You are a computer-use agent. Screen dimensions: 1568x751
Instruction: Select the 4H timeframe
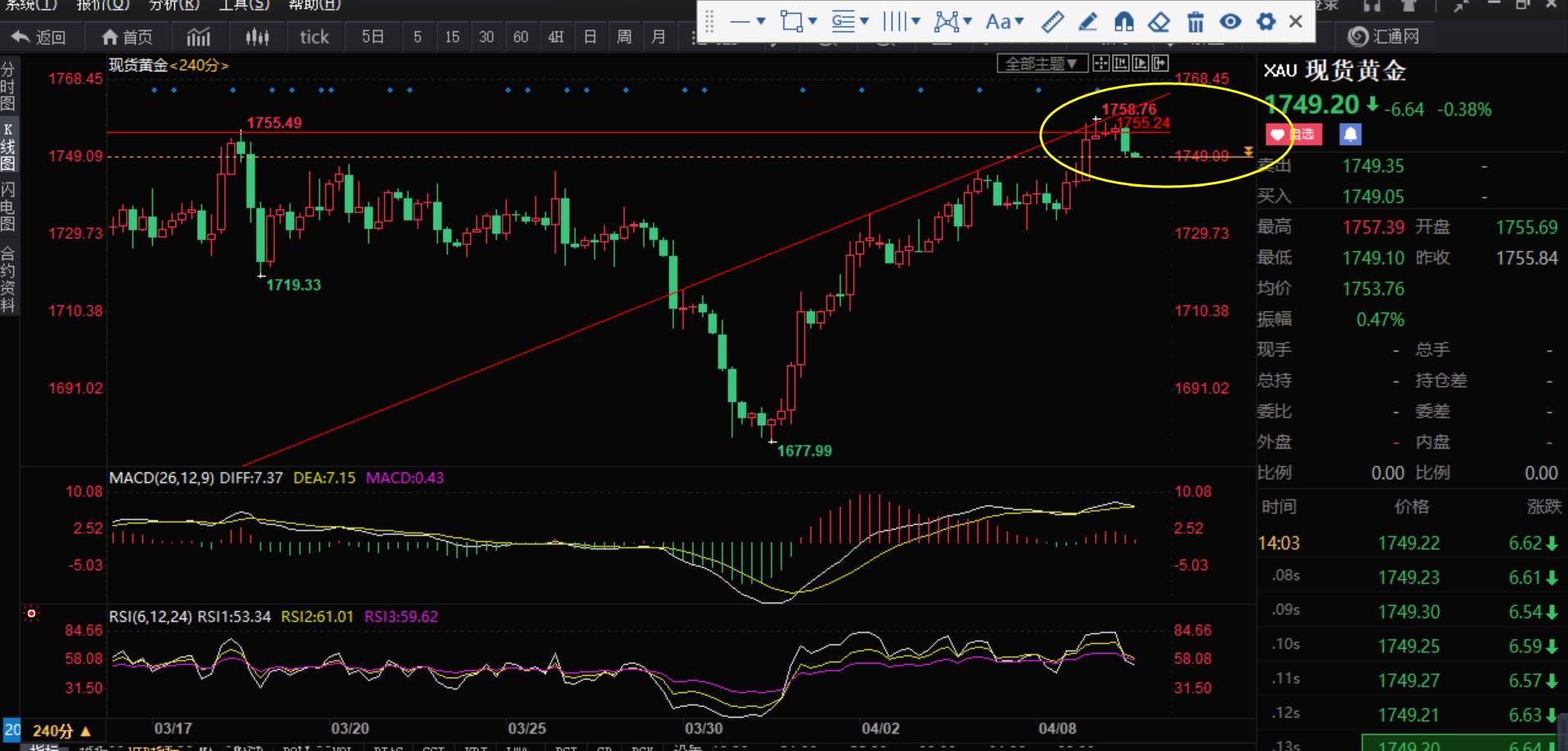[556, 37]
